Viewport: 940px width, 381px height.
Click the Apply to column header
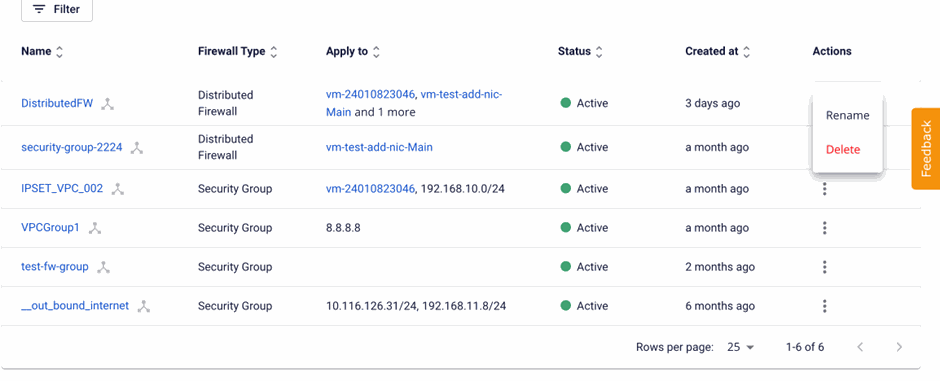[347, 52]
